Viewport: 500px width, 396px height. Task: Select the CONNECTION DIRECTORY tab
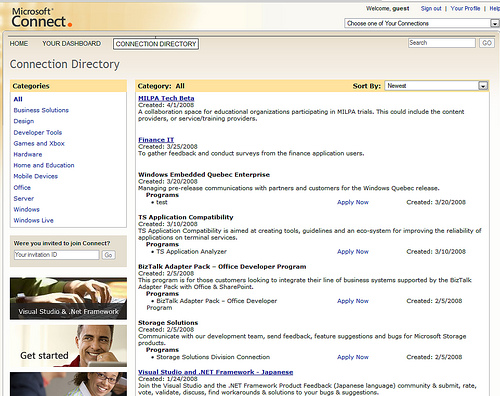(156, 44)
